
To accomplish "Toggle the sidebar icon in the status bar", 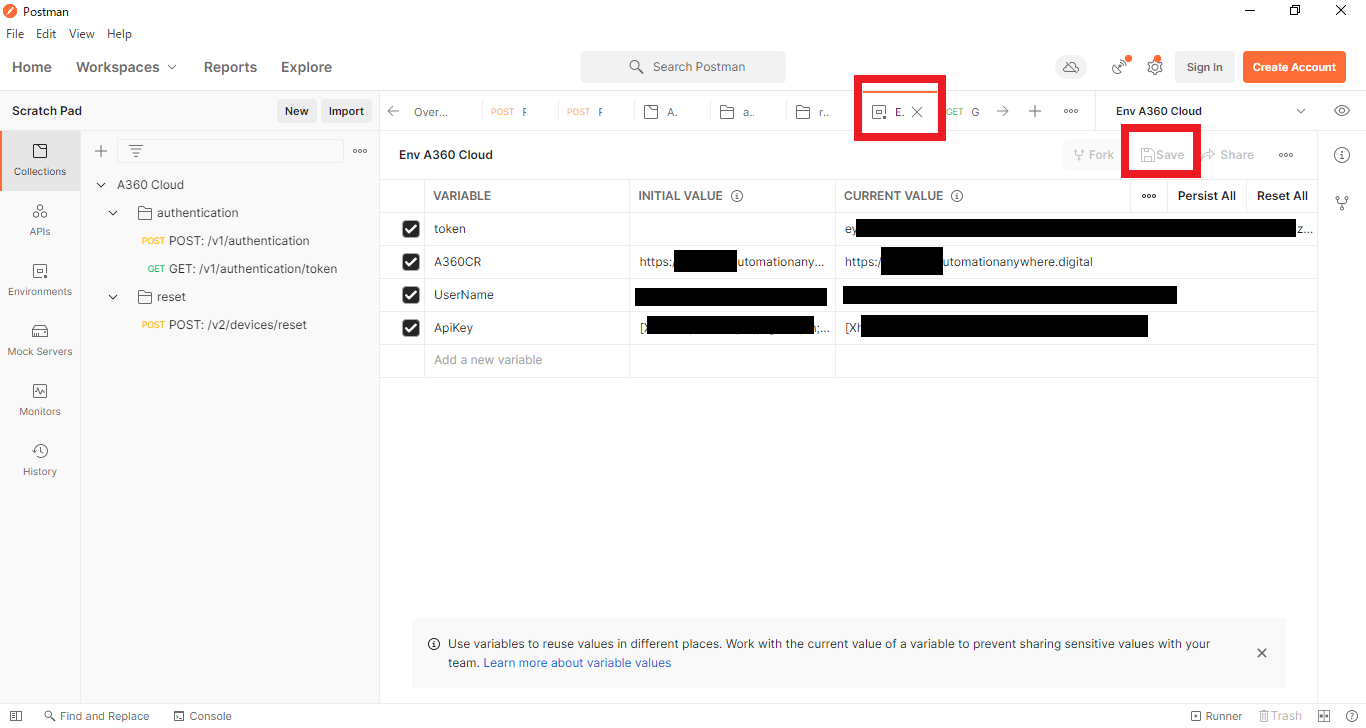I will [16, 716].
